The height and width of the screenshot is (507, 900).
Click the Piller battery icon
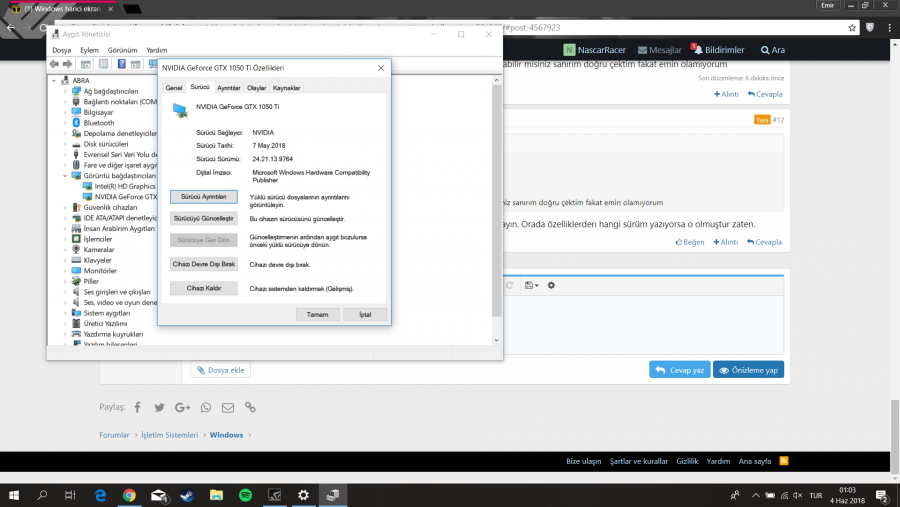(76, 281)
